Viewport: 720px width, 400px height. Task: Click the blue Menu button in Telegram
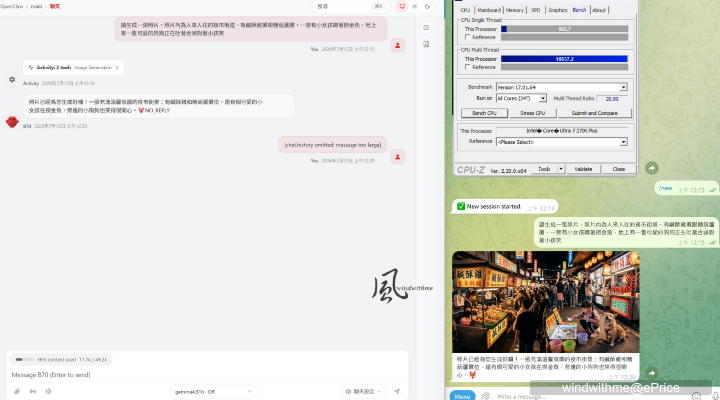462,396
